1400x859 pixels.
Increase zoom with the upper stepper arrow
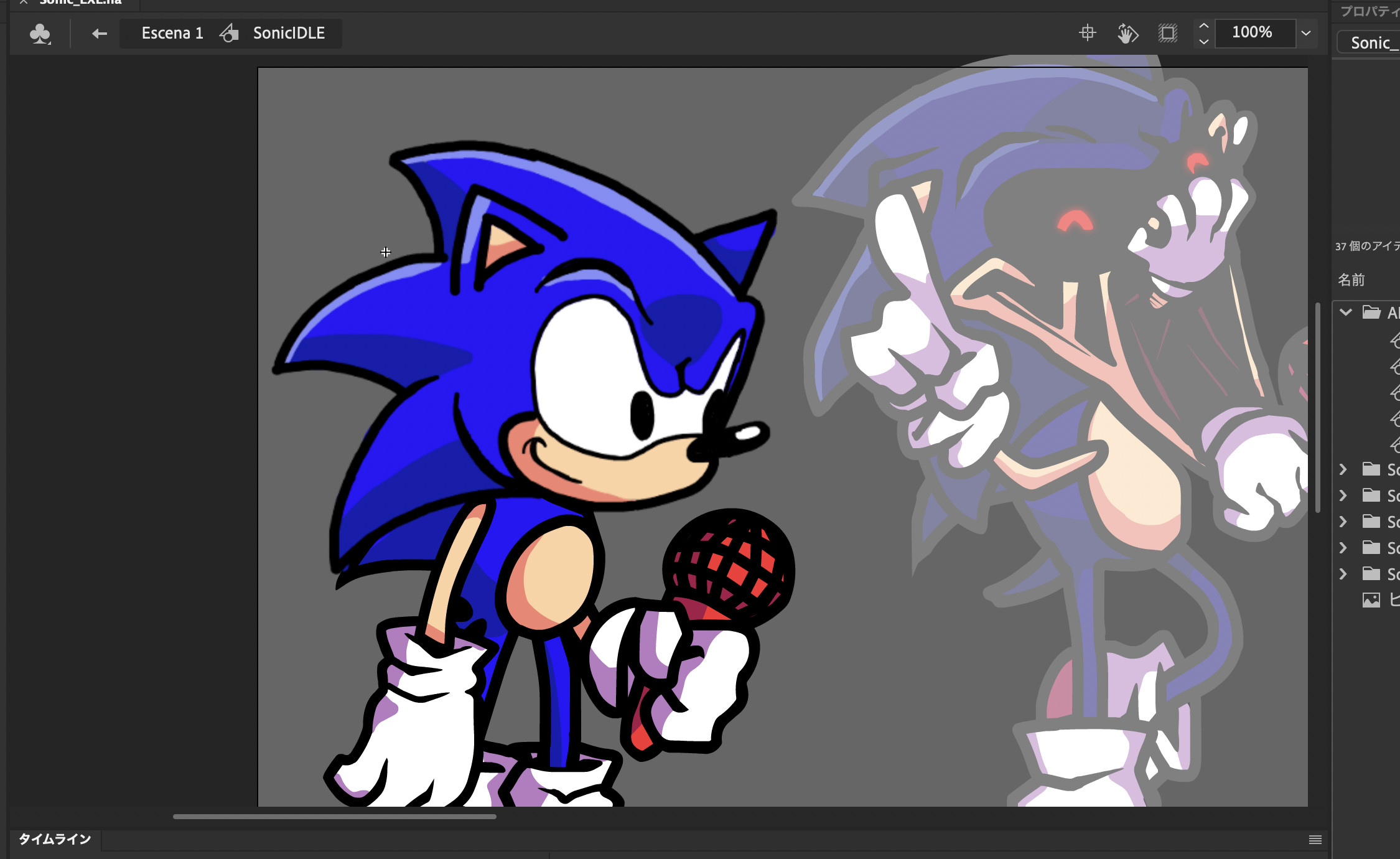(x=1204, y=27)
